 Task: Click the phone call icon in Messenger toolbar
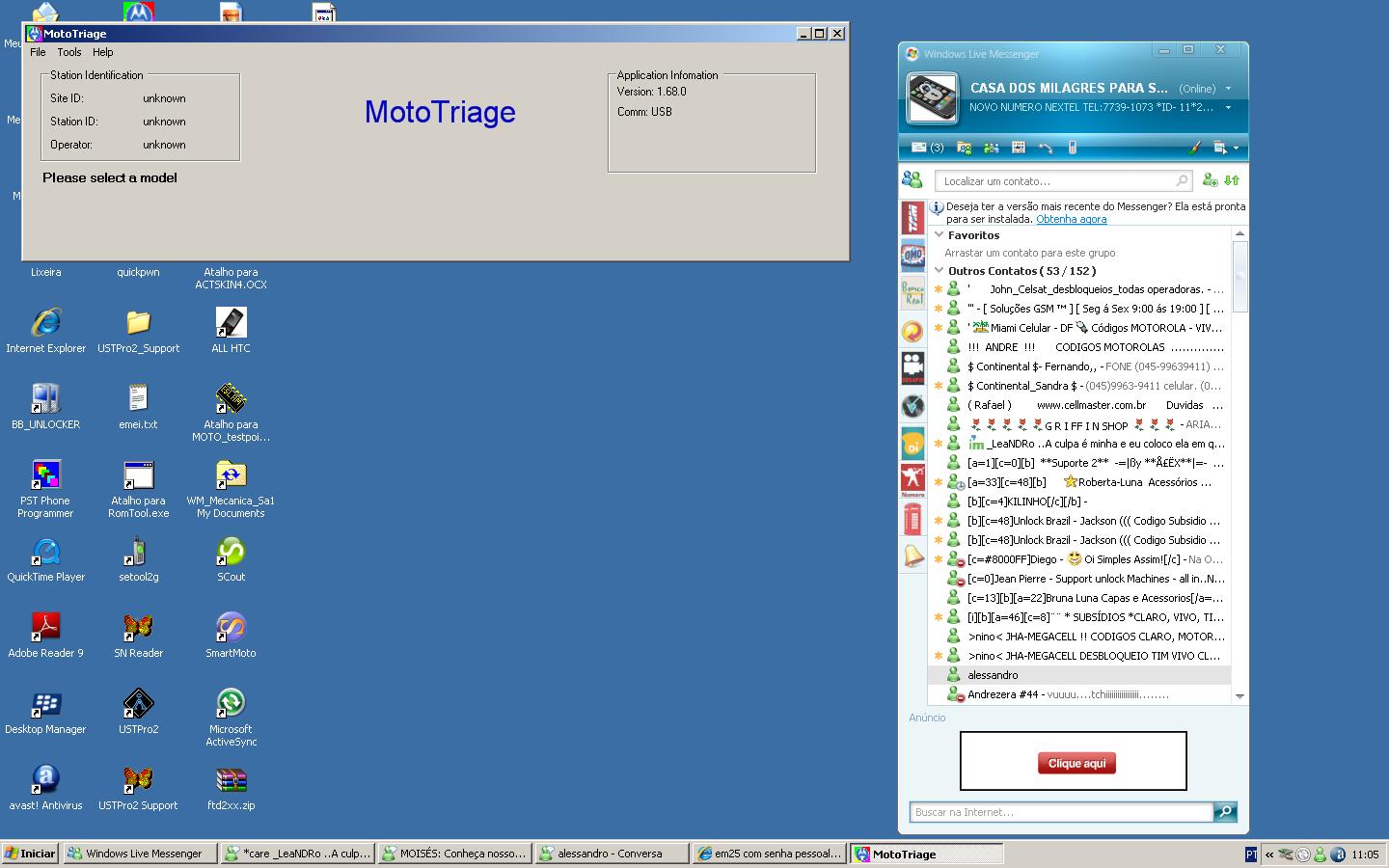(x=1045, y=148)
